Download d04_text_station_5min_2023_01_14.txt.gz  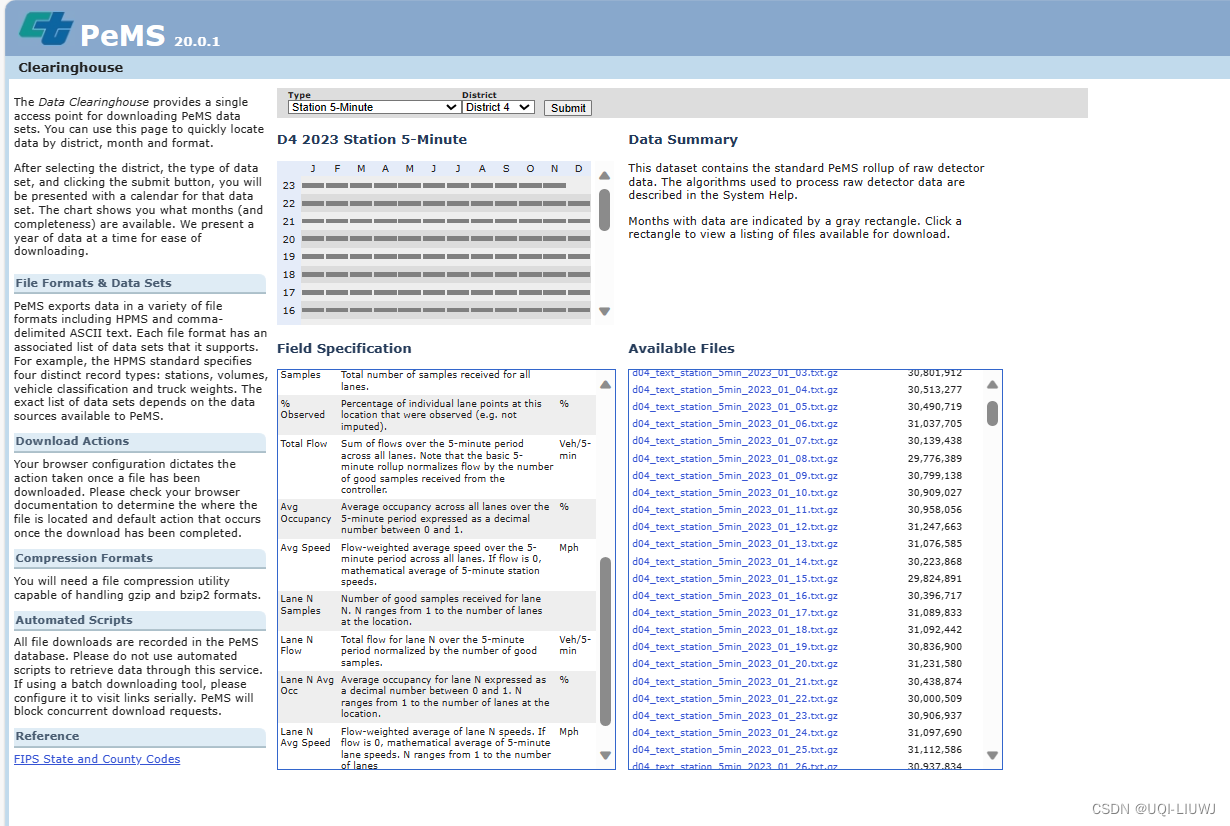[735, 562]
